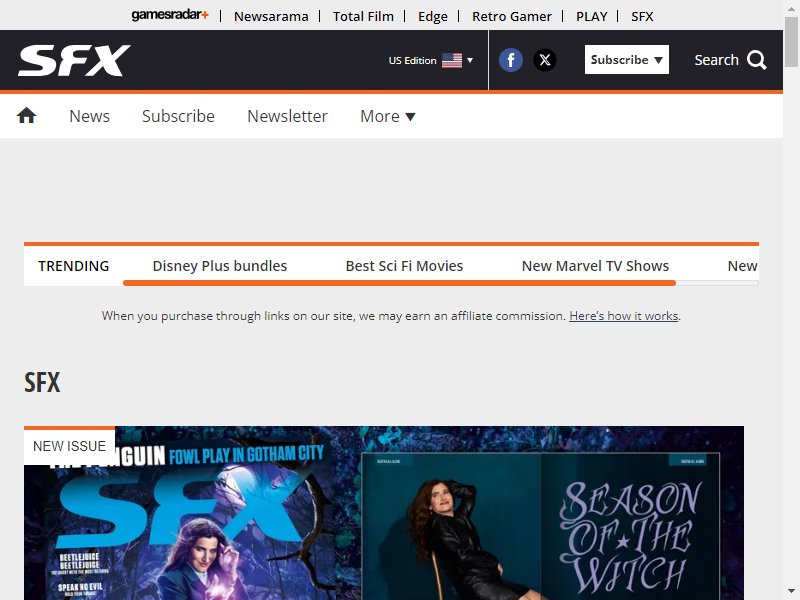800x600 pixels.
Task: Open Subscribe in the navigation bar
Action: 178,116
